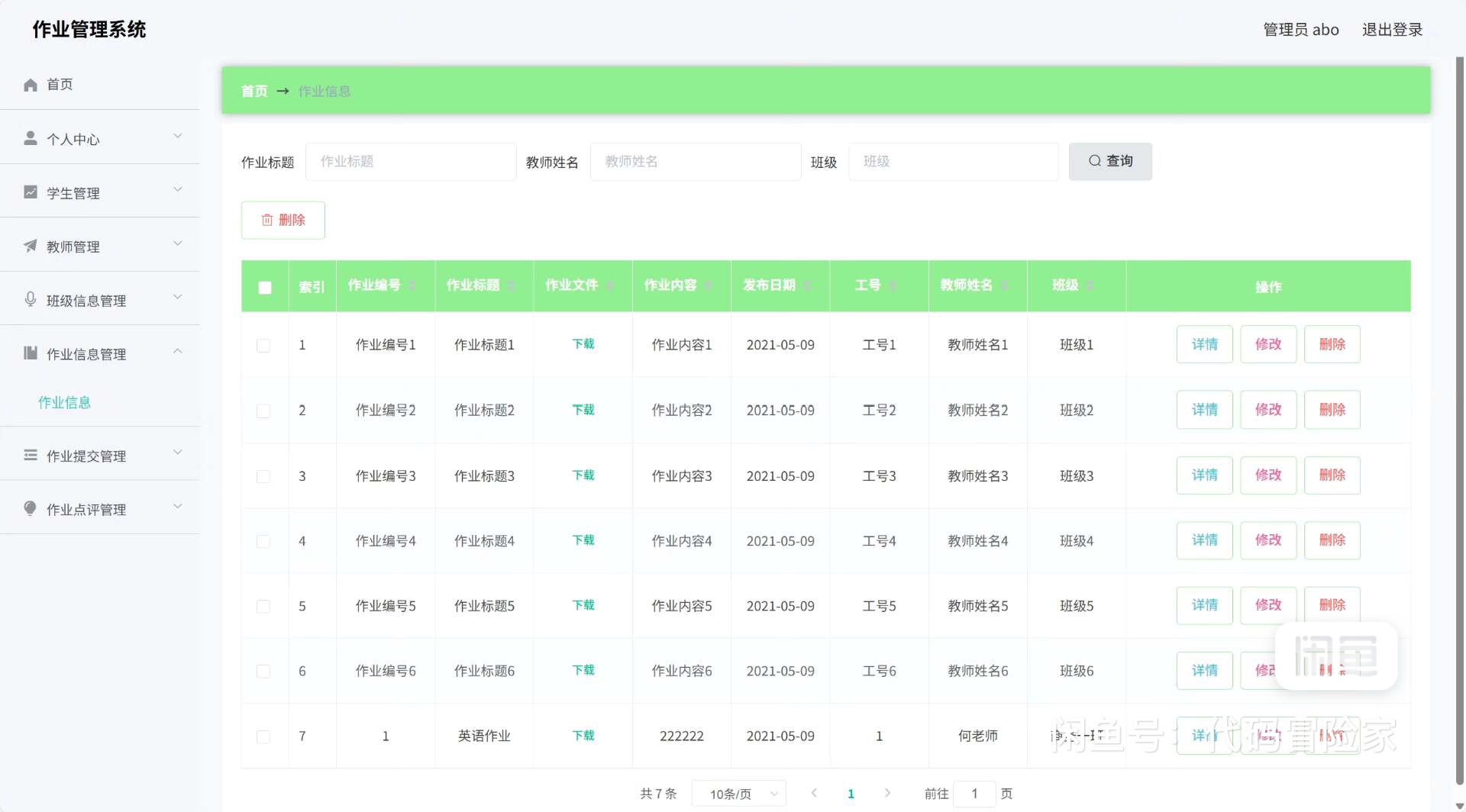
Task: Open the 作业信息 submenu item
Action: click(65, 402)
